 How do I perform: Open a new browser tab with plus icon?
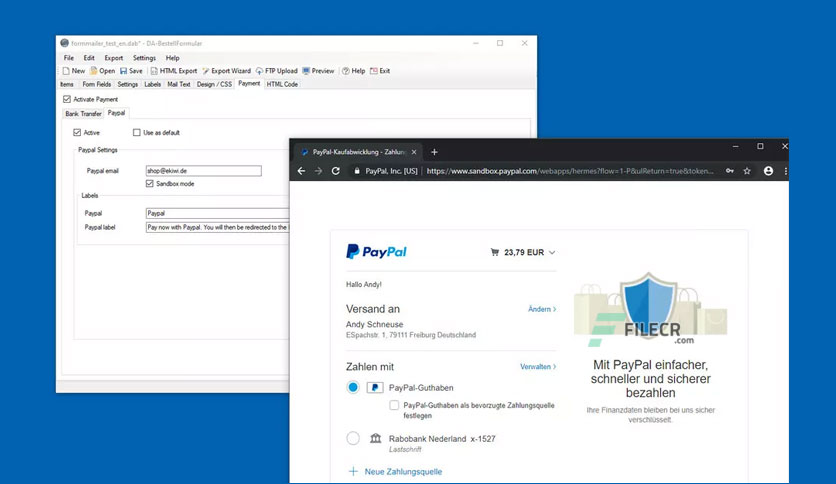point(434,152)
